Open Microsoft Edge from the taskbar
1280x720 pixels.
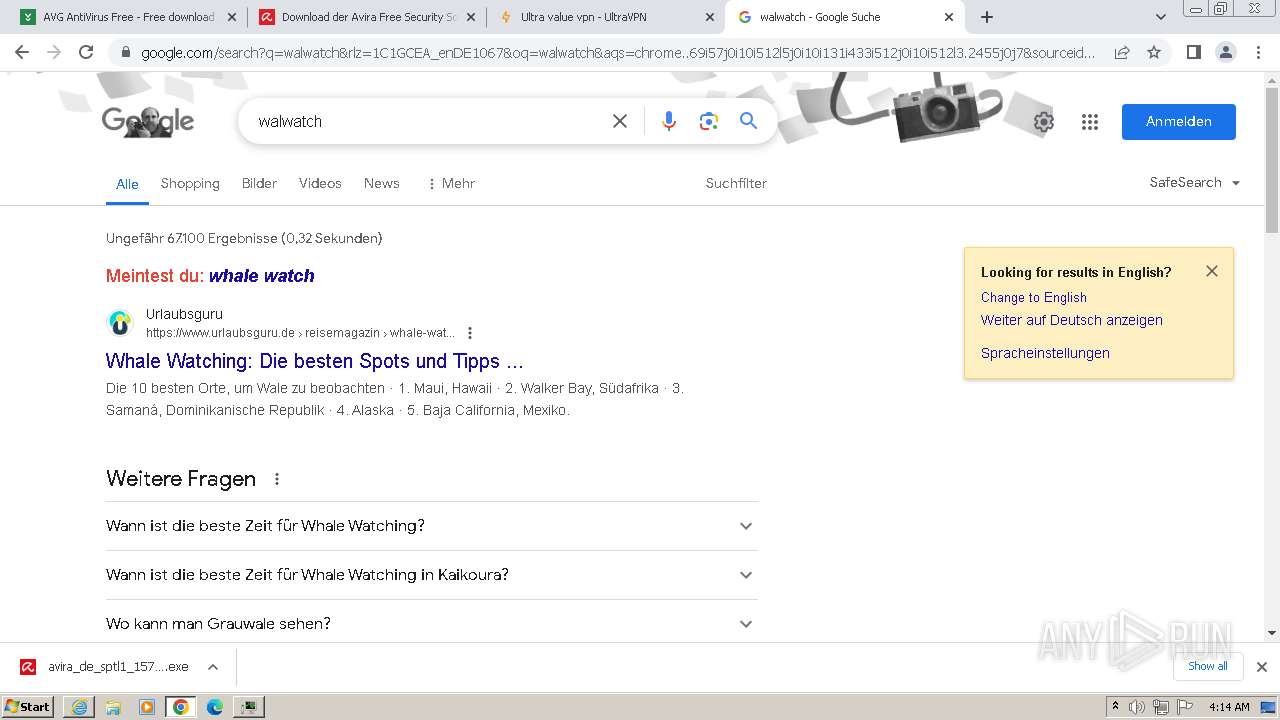[x=215, y=707]
